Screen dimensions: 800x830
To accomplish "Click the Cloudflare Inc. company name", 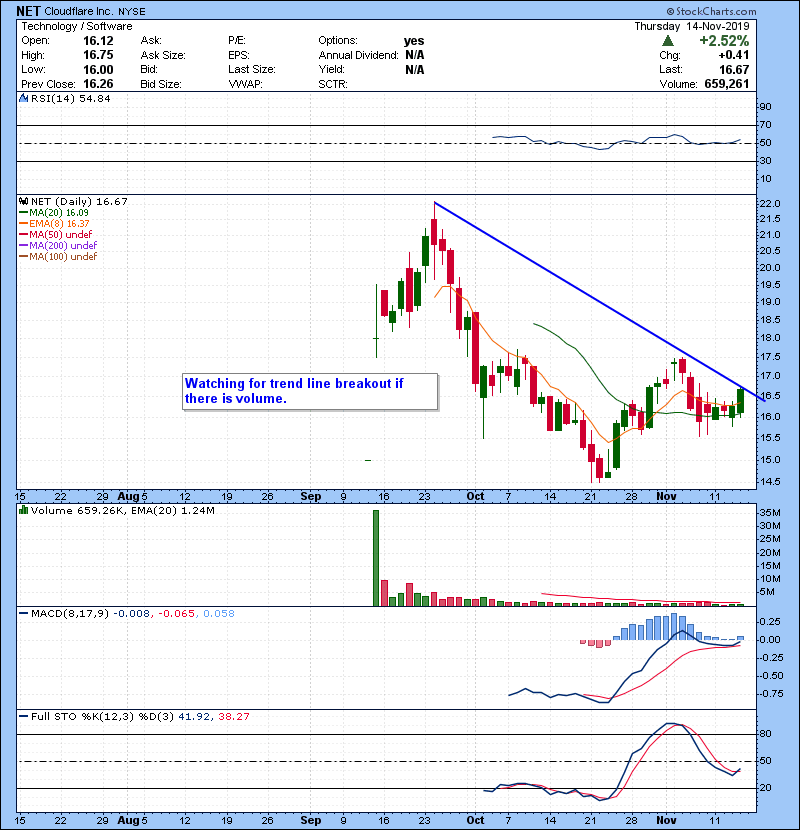I will pyautogui.click(x=79, y=11).
